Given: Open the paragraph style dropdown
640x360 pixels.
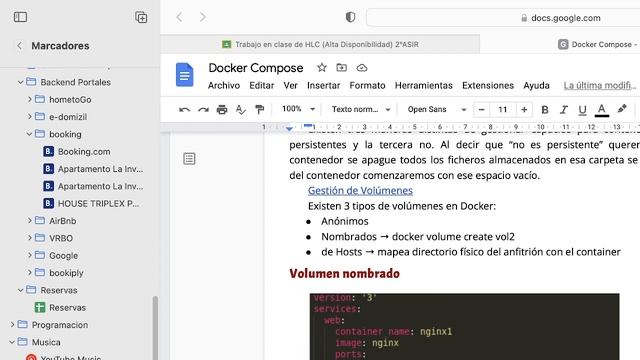Looking at the screenshot, I should [x=361, y=109].
